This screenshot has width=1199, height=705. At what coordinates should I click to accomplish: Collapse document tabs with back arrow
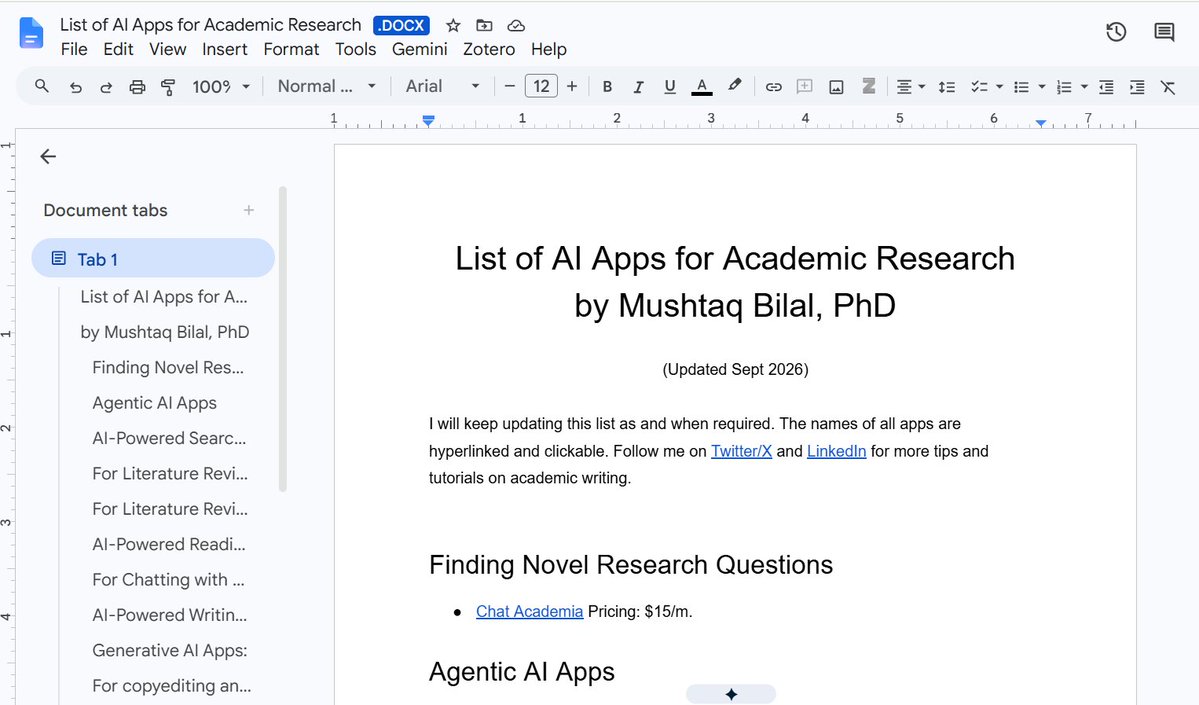point(48,156)
